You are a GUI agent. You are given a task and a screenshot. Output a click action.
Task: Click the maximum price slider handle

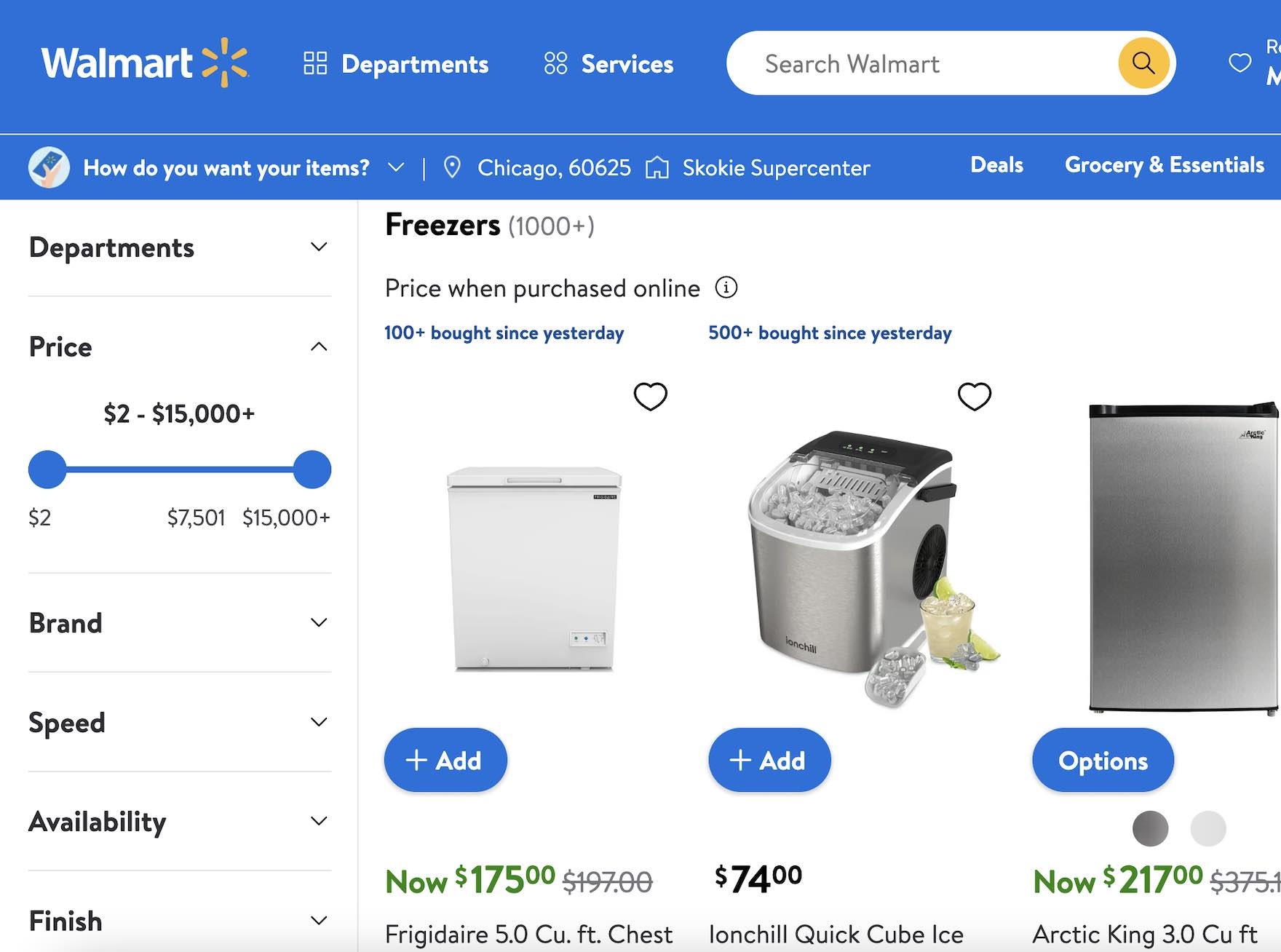click(312, 469)
